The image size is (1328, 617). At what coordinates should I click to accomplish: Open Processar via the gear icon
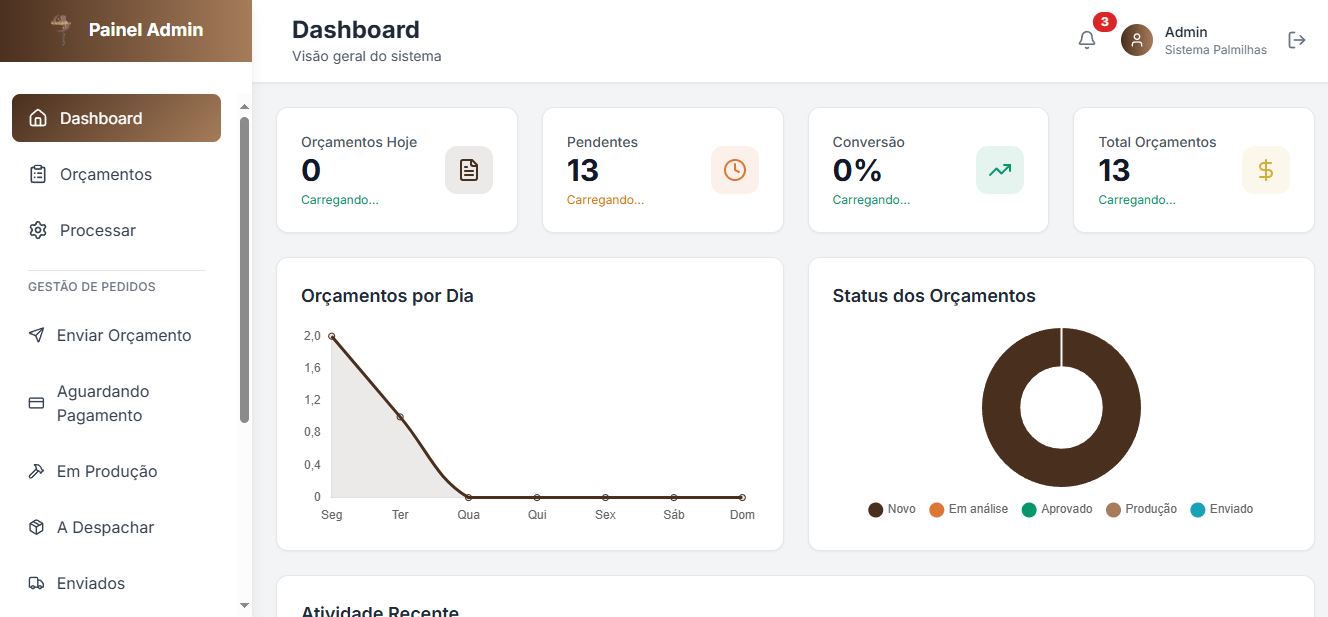pos(38,230)
